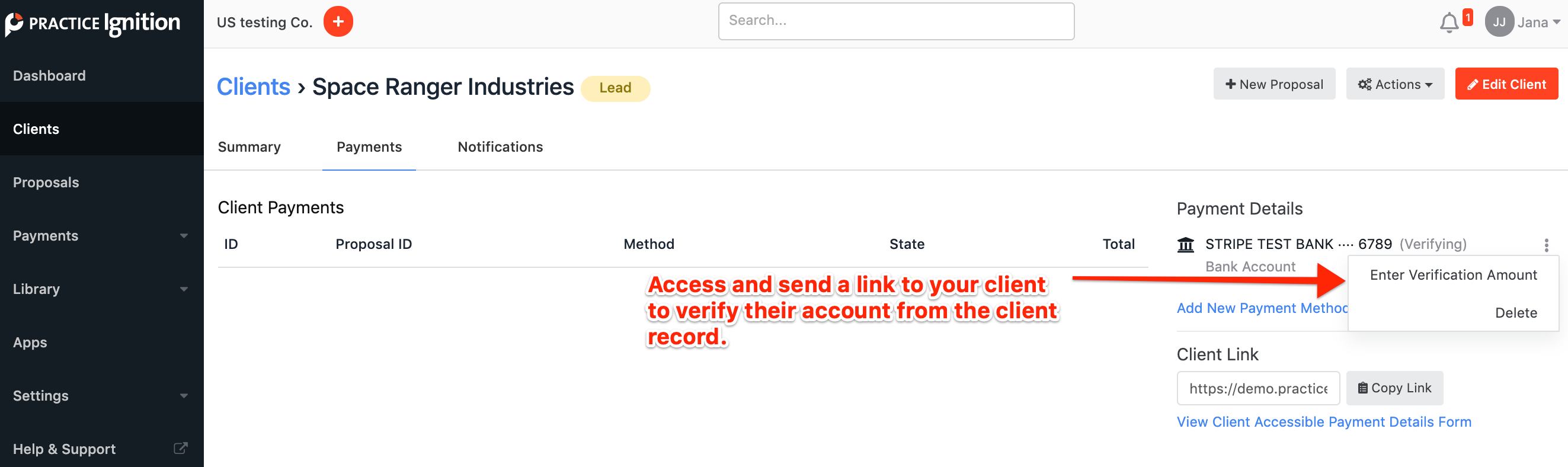Expand the Library sidebar section
This screenshot has width=1568, height=467.
pos(183,289)
